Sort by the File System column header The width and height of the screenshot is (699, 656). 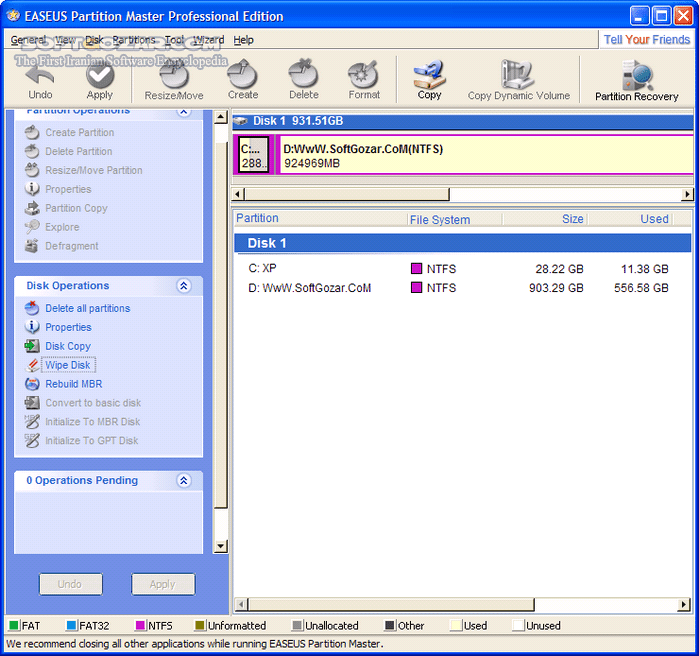pyautogui.click(x=455, y=219)
